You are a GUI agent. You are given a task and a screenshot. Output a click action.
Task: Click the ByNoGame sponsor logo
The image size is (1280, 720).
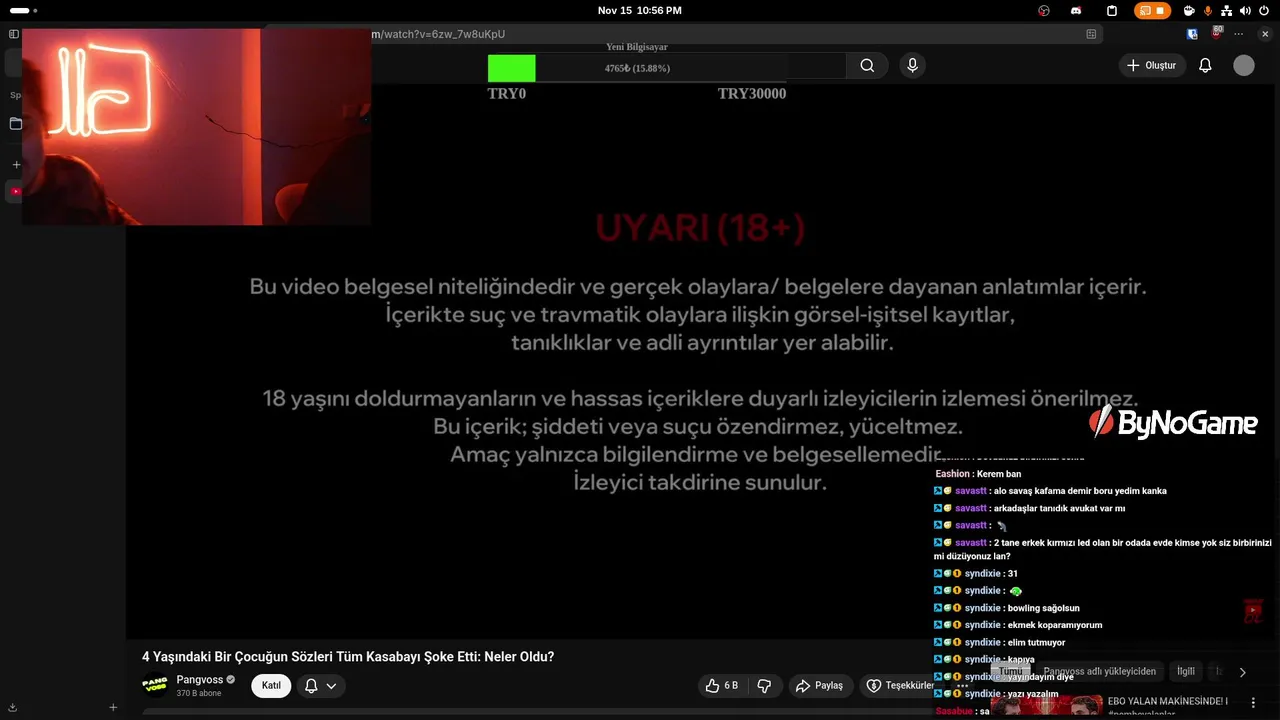point(1172,423)
